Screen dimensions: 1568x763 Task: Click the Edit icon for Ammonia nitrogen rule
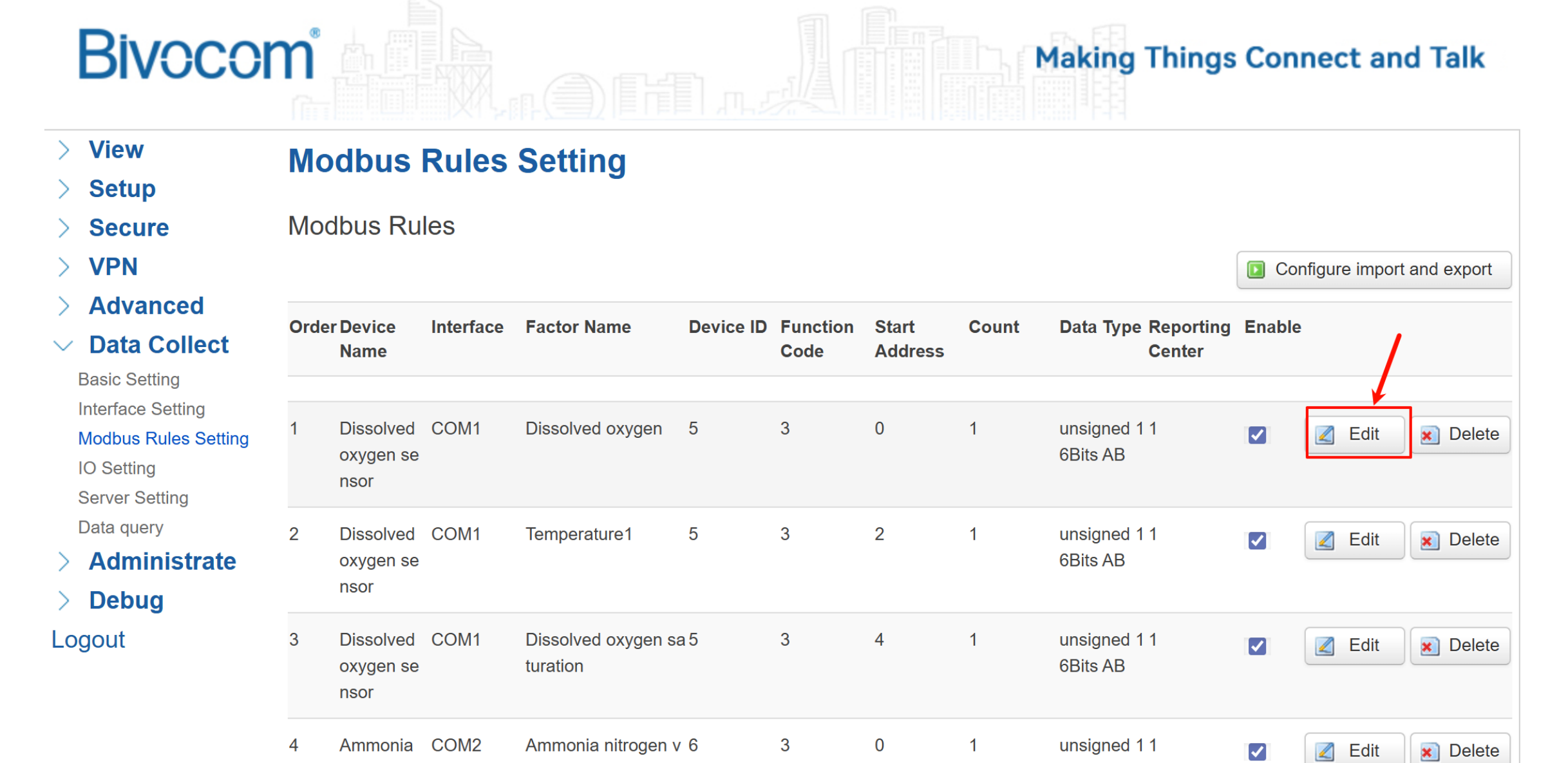(1325, 751)
